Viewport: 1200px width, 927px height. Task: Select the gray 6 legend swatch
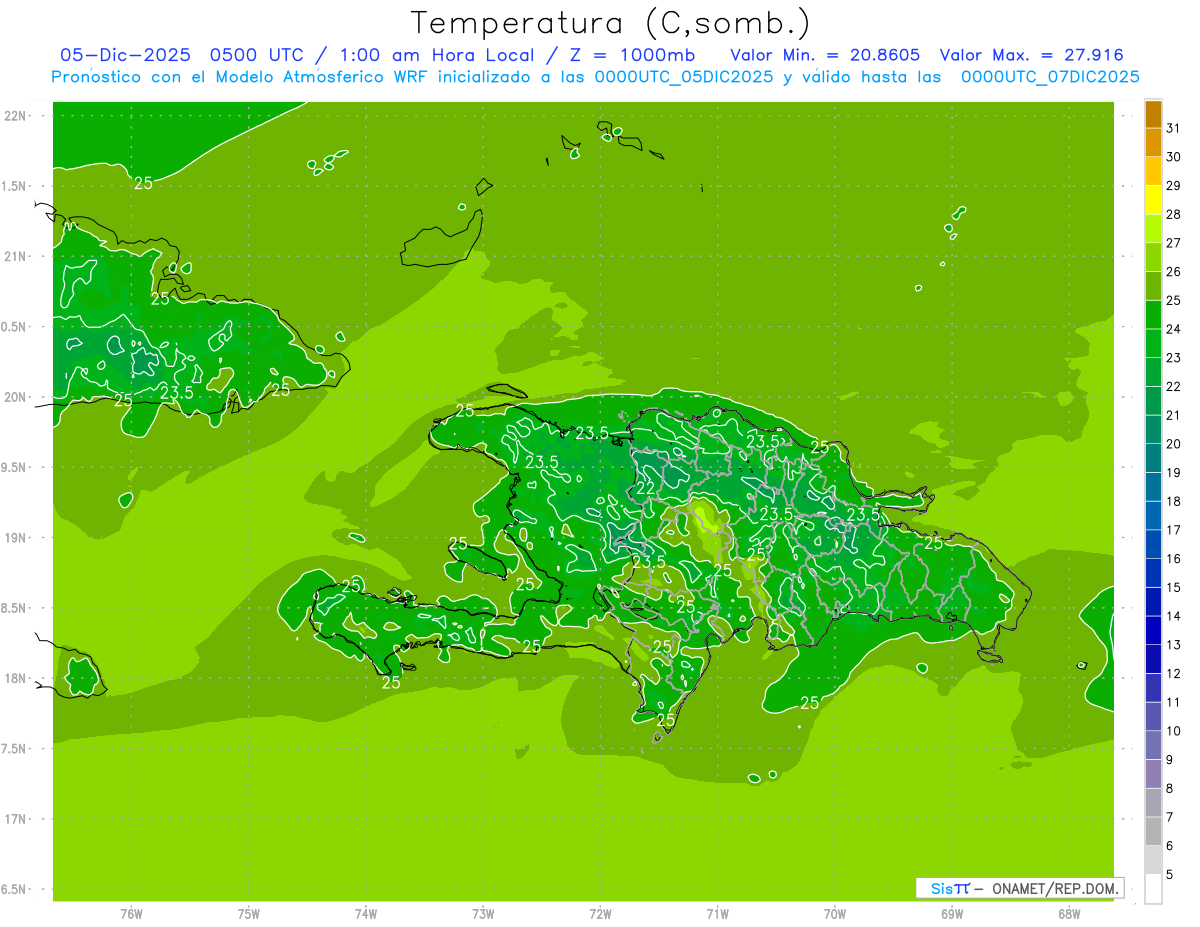pyautogui.click(x=1153, y=860)
